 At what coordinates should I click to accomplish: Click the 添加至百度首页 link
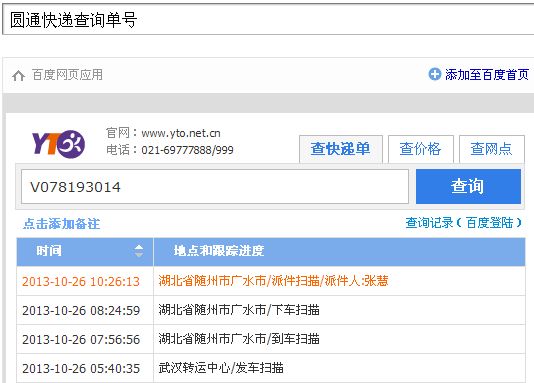[x=487, y=75]
